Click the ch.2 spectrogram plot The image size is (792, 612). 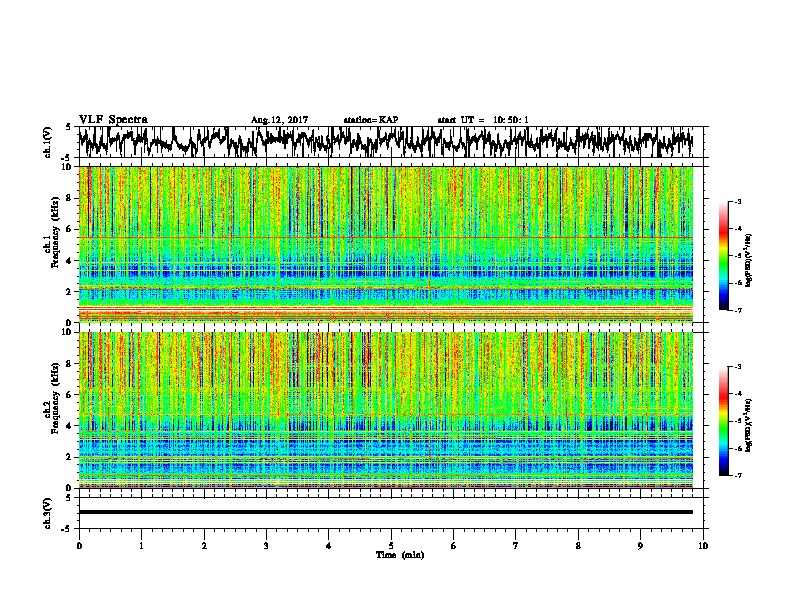click(386, 410)
